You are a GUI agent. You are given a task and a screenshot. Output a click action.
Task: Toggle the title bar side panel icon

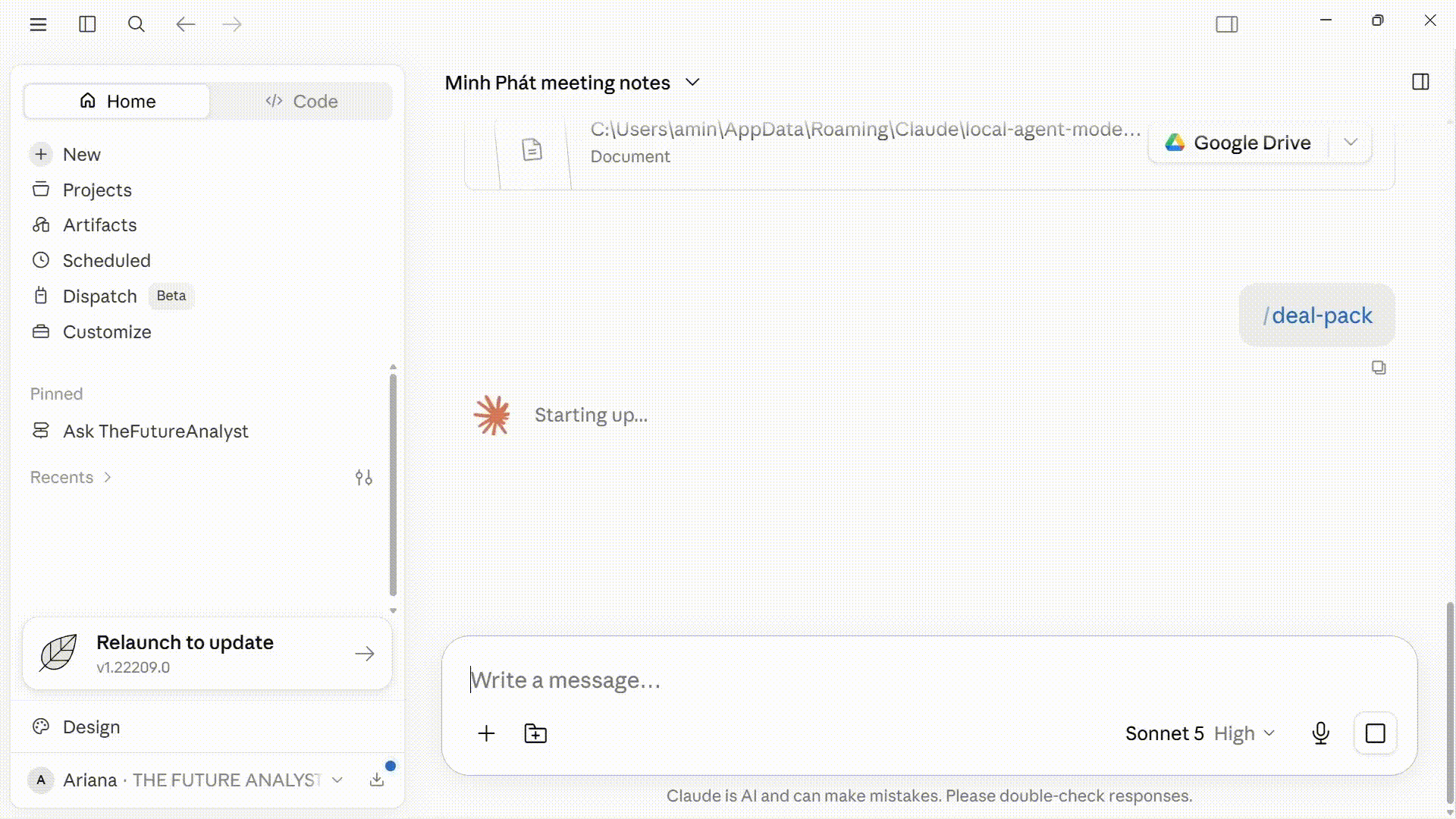pyautogui.click(x=1227, y=24)
